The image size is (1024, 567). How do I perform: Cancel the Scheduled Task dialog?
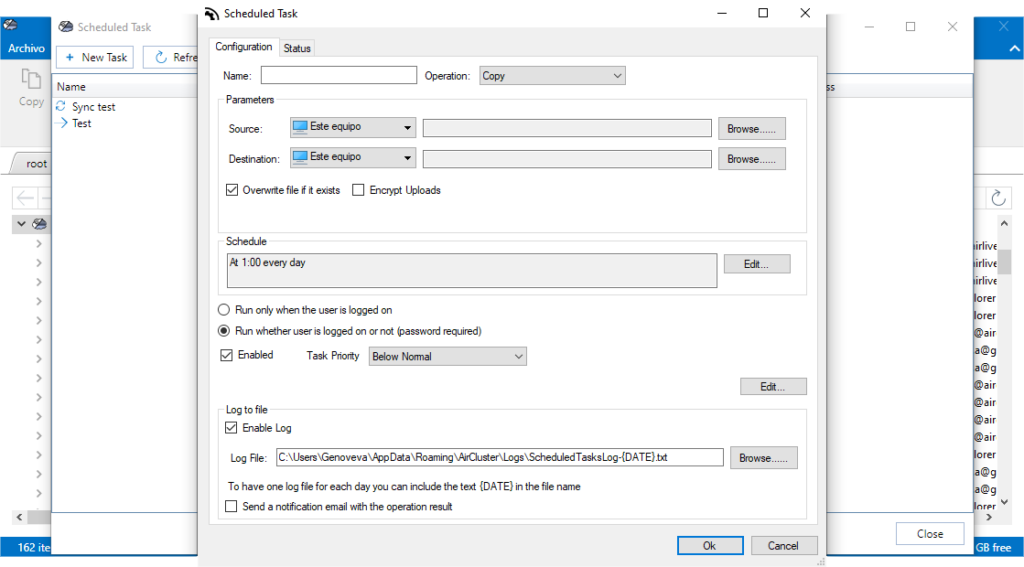784,545
